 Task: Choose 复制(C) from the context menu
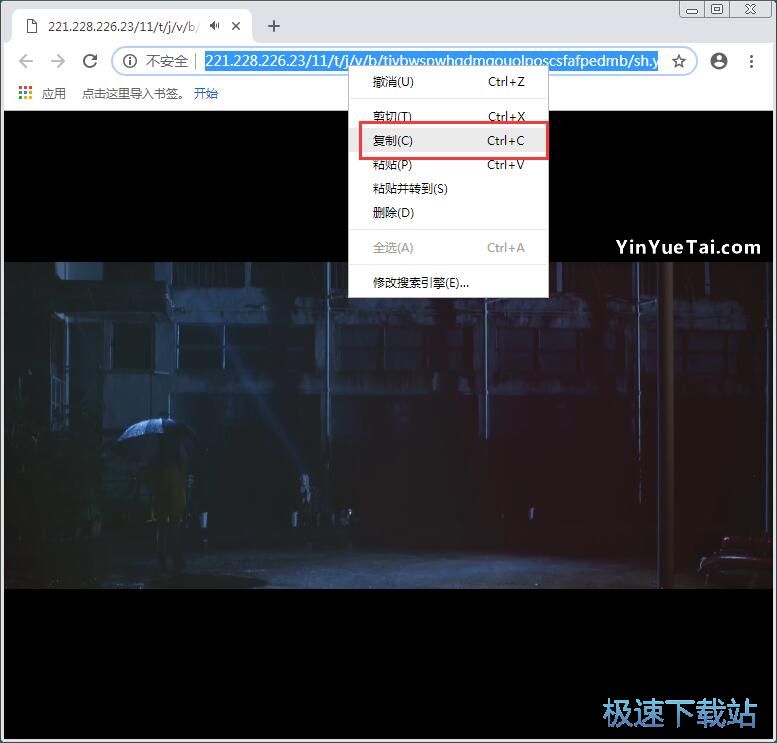point(448,141)
